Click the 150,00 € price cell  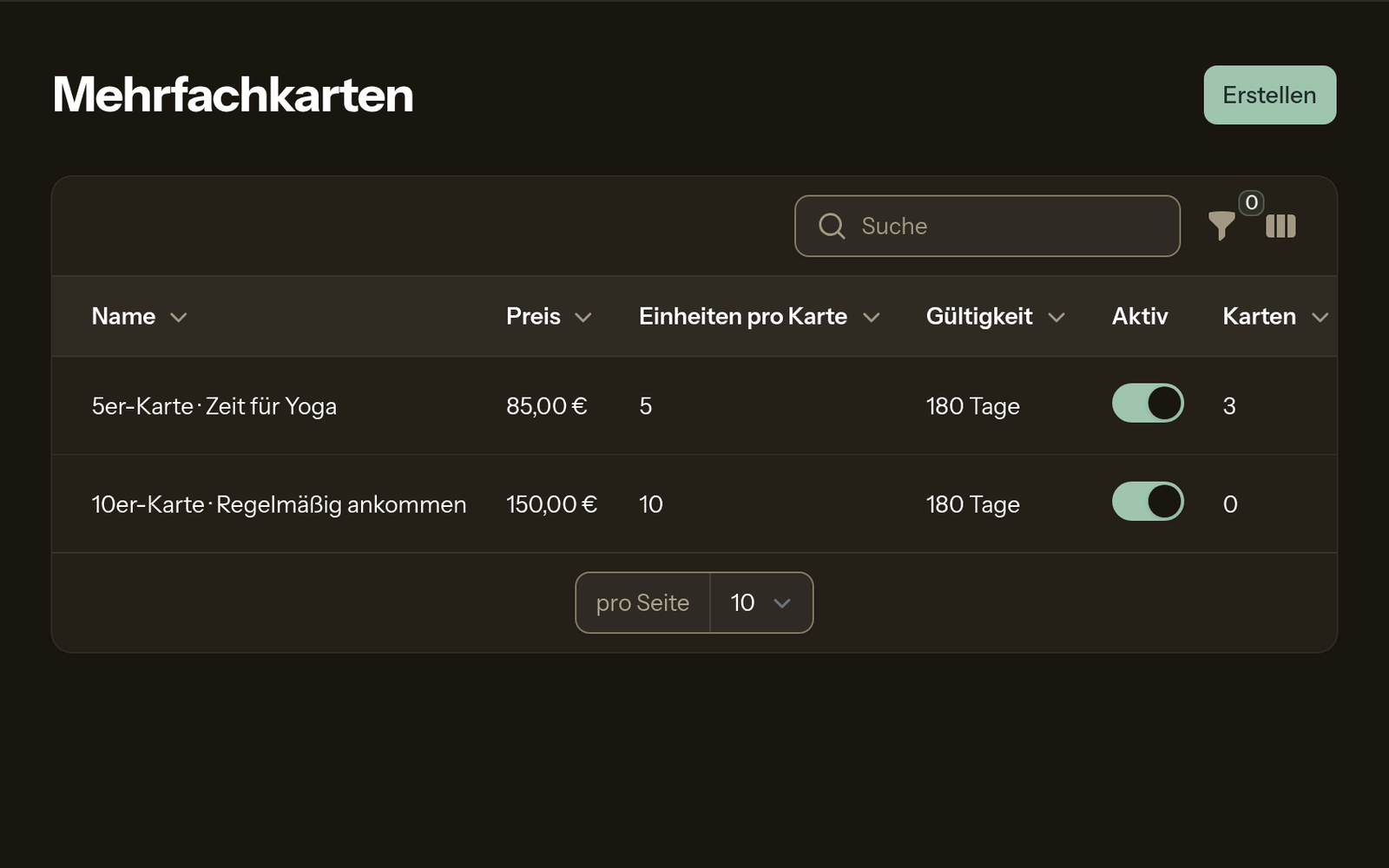(x=552, y=504)
